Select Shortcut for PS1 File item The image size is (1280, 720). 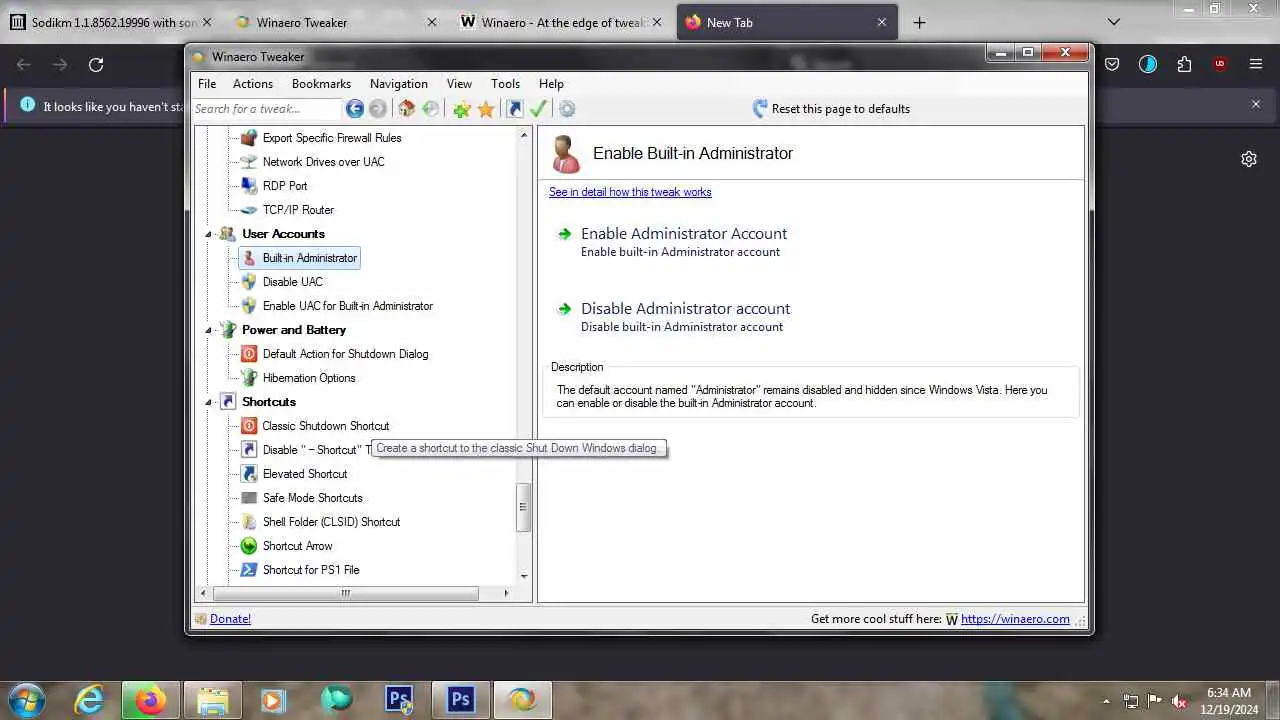311,570
